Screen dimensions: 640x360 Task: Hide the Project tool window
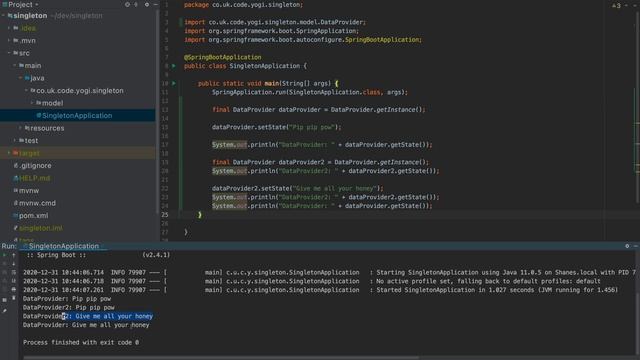(156, 4)
